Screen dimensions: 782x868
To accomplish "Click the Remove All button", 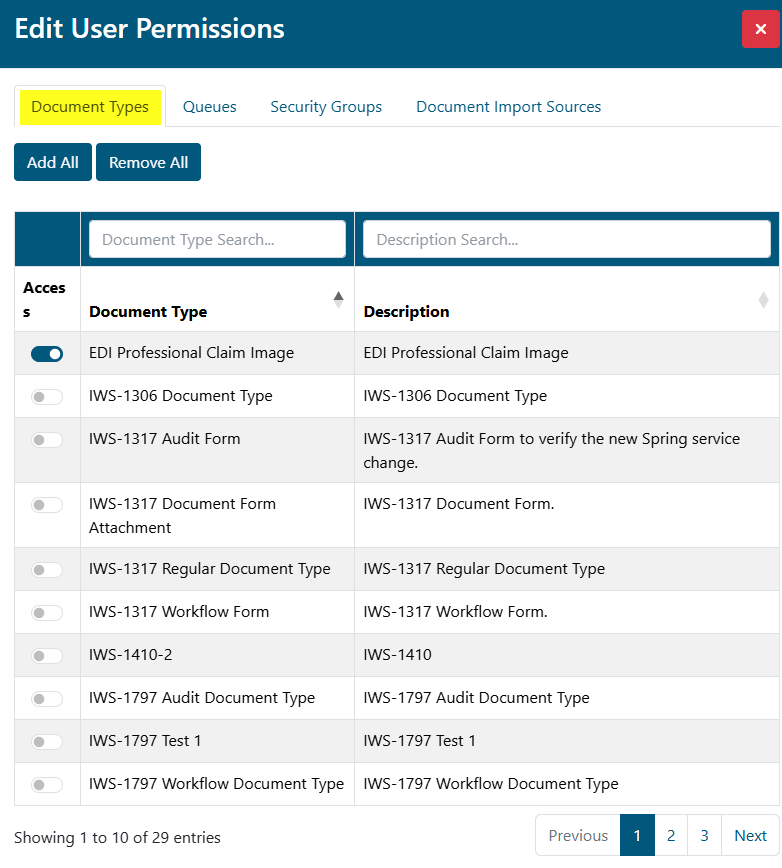I will 148,162.
